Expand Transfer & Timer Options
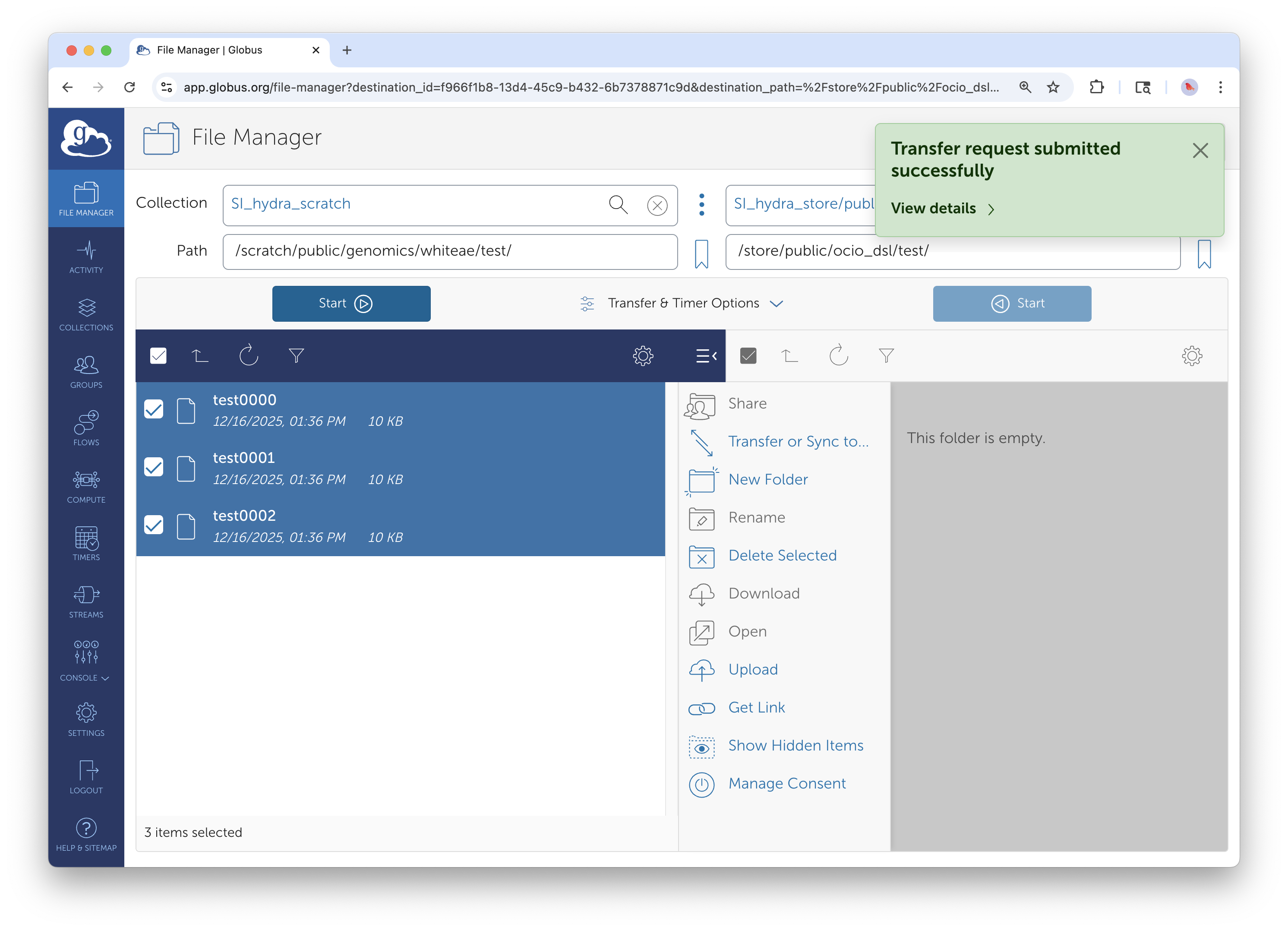1288x931 pixels. [682, 303]
